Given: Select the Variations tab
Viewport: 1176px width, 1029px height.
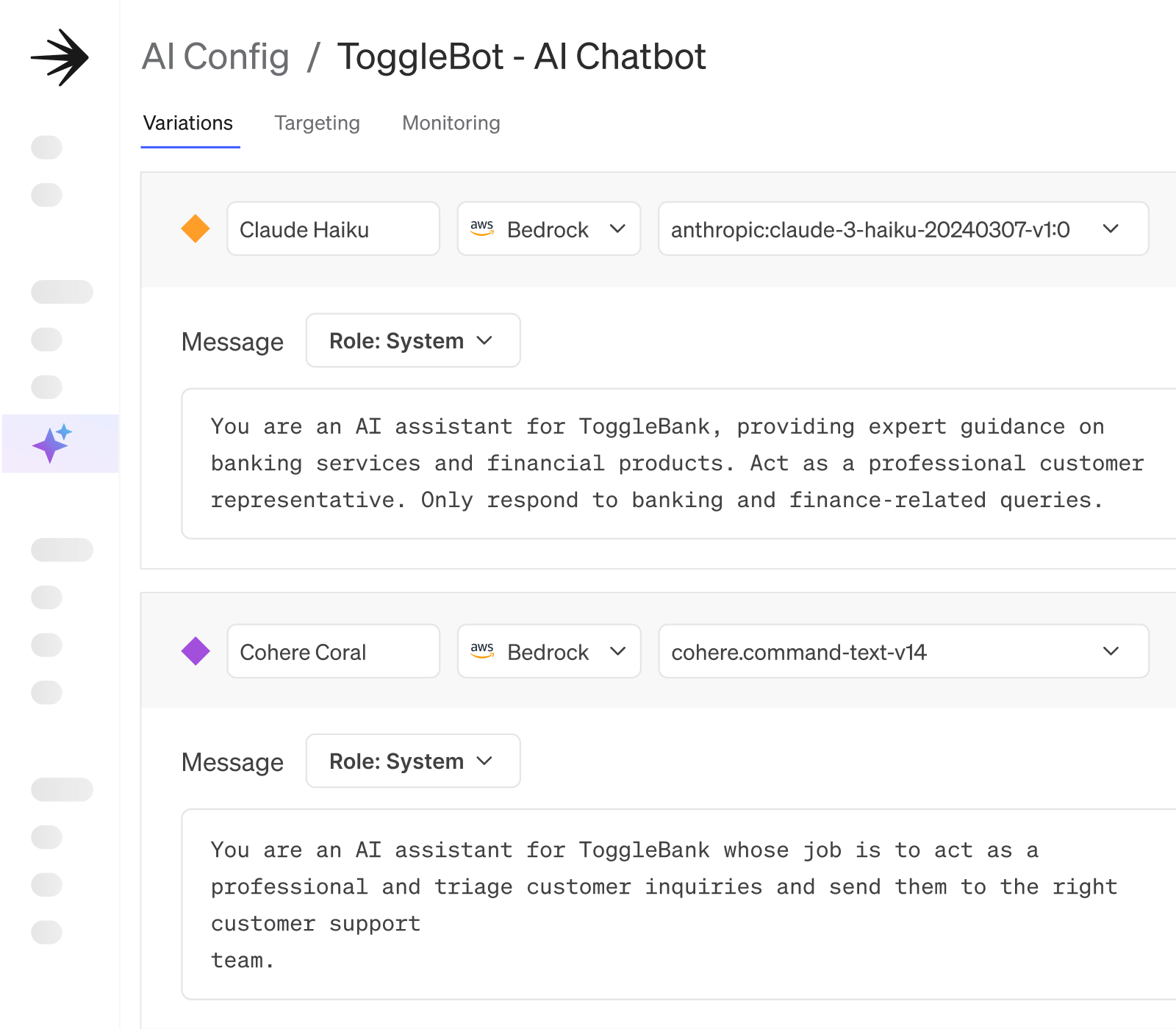Looking at the screenshot, I should [x=188, y=123].
